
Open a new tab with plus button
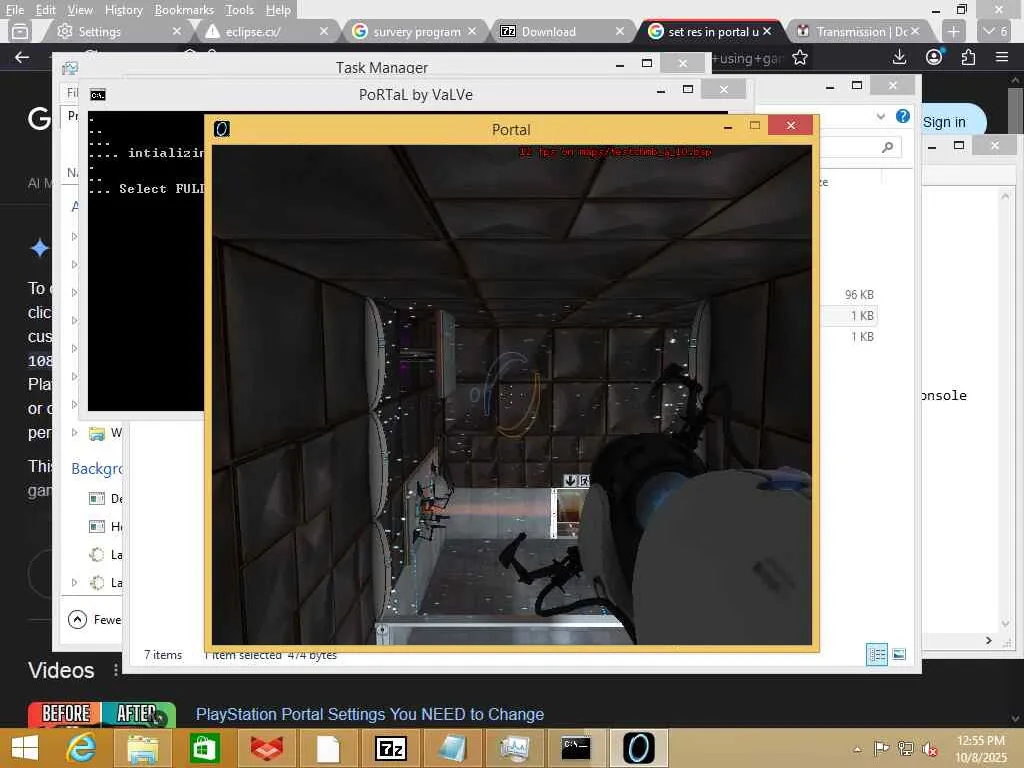click(x=953, y=31)
